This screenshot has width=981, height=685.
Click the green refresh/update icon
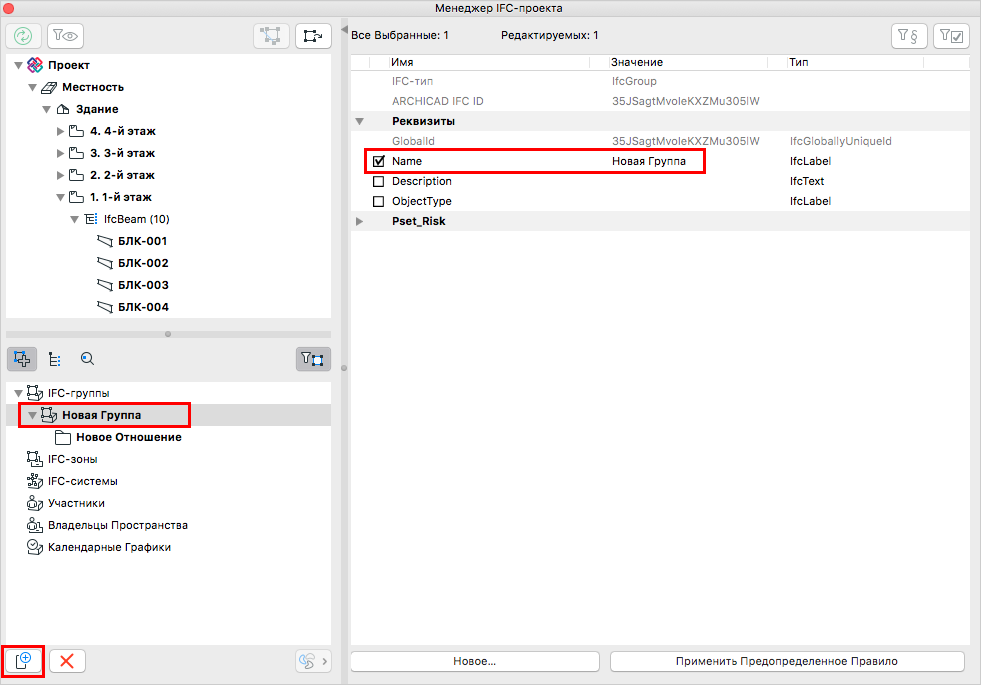[23, 36]
